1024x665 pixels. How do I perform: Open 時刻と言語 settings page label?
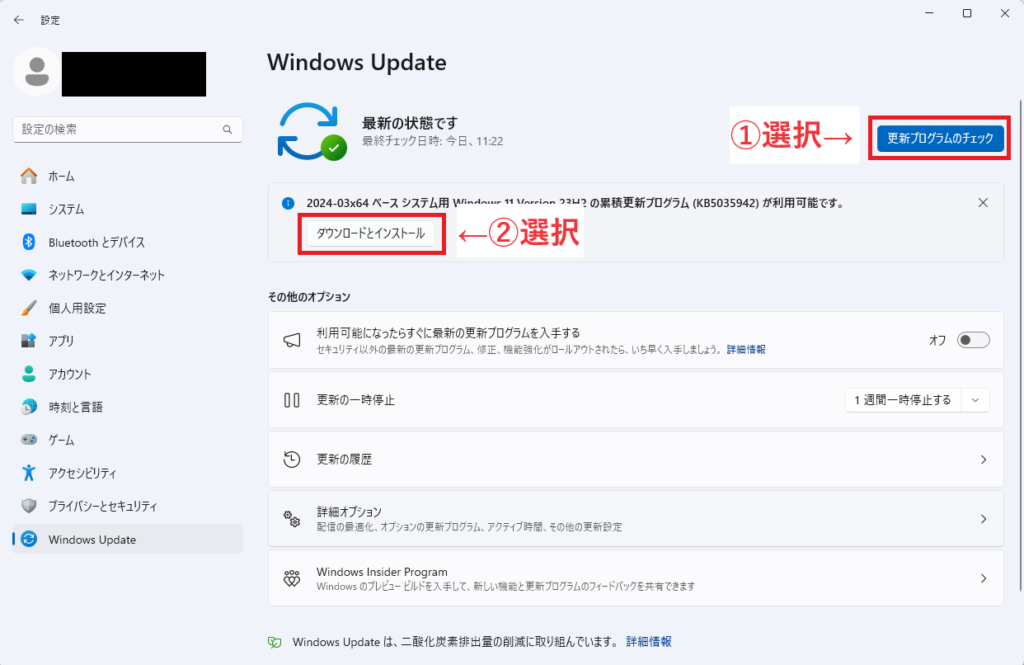click(x=76, y=406)
